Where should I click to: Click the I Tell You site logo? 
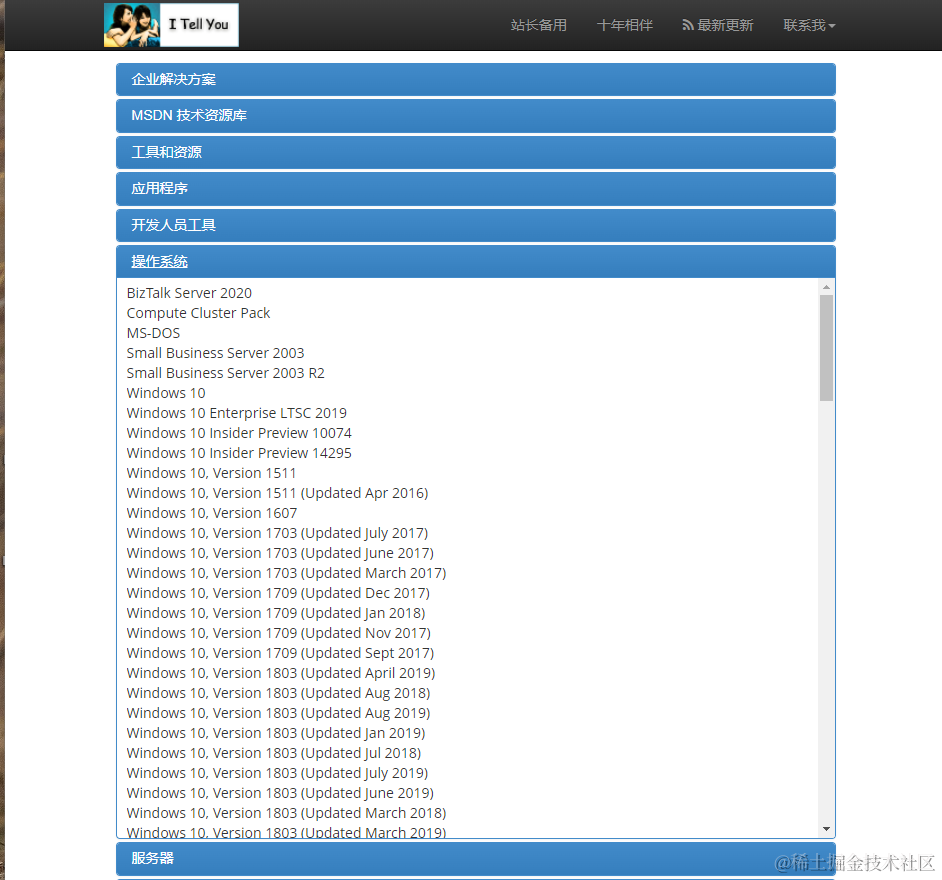point(171,25)
